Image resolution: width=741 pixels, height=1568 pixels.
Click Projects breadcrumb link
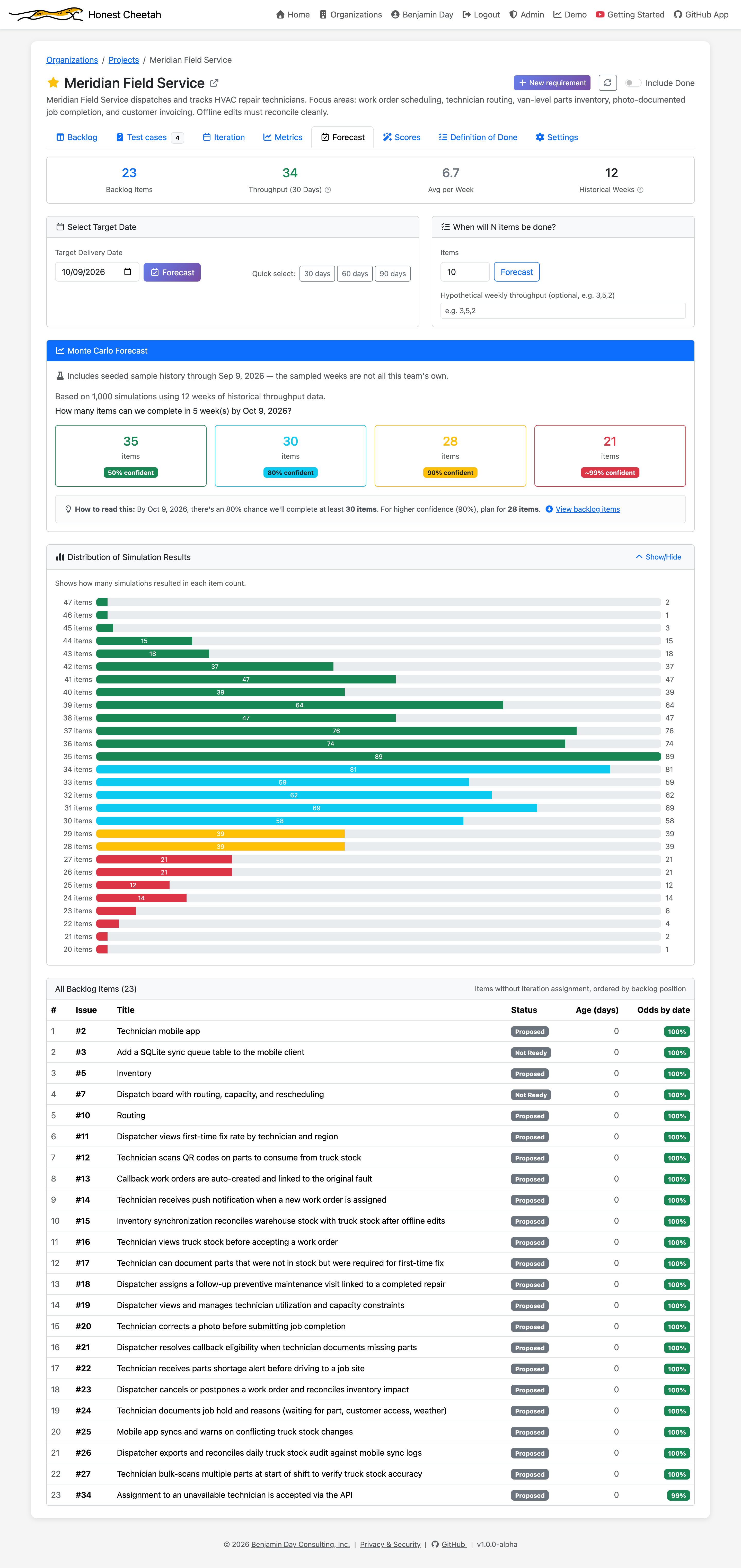(x=123, y=60)
